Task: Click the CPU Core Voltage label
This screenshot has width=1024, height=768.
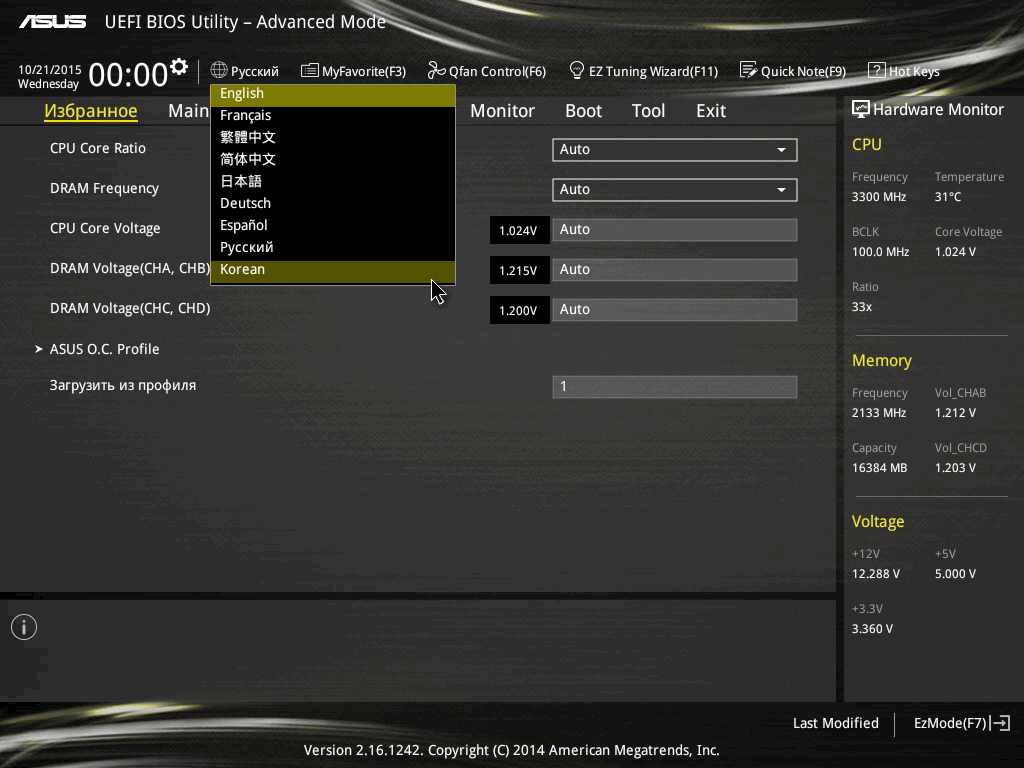Action: [105, 228]
